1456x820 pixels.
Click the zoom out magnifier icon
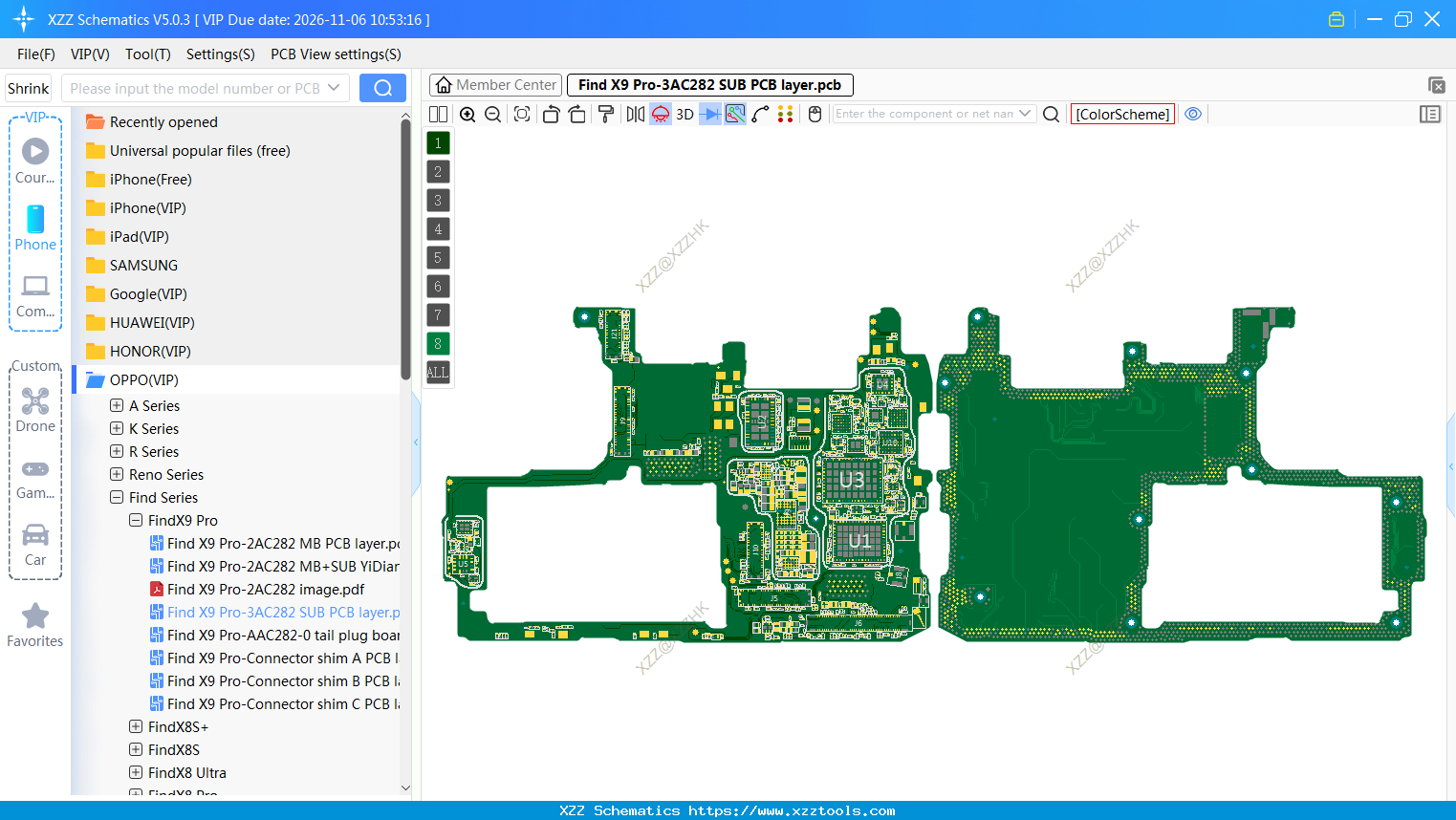[x=492, y=114]
